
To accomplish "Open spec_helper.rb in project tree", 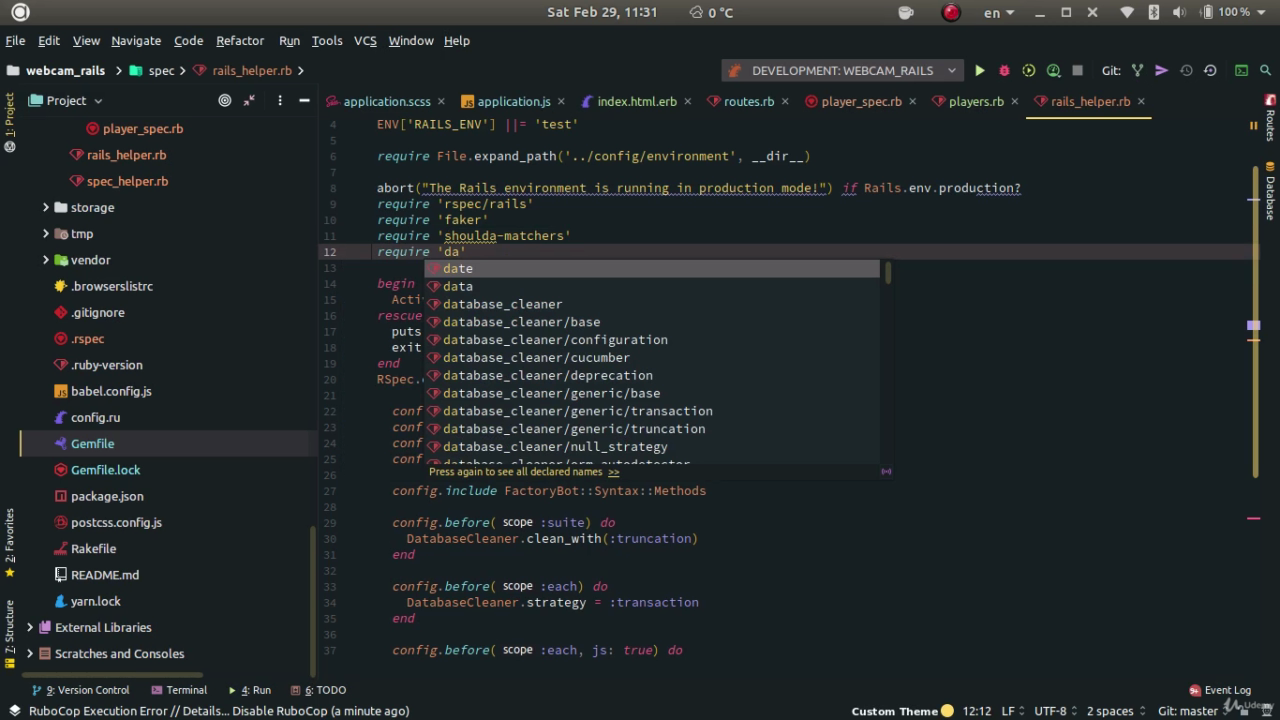I will click(x=128, y=181).
